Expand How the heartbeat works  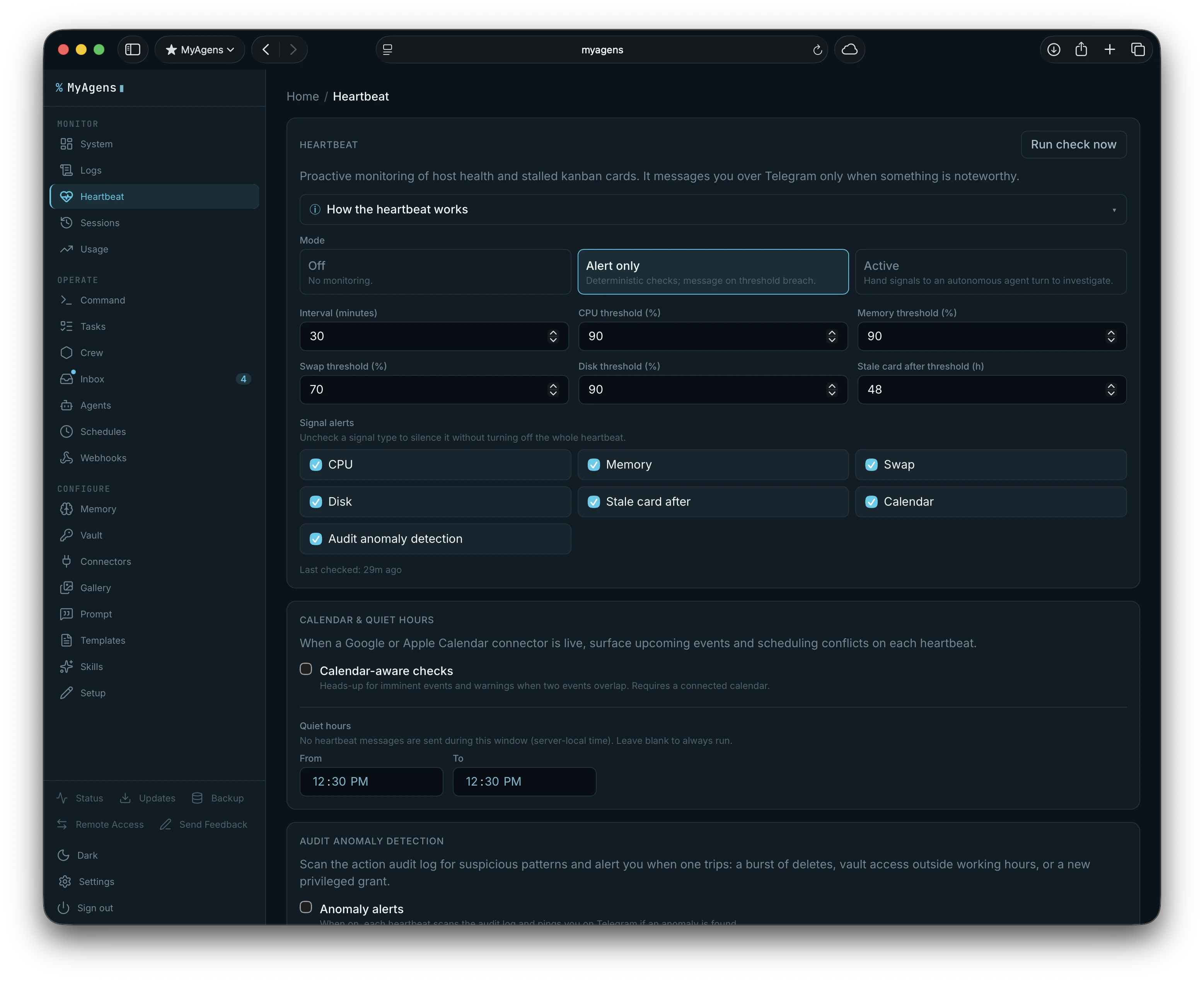coord(713,210)
